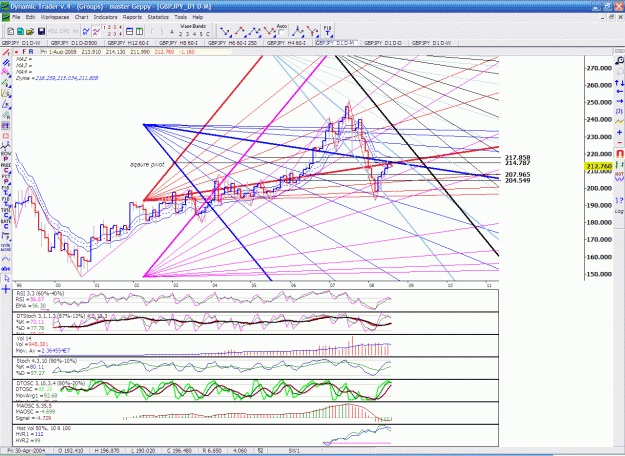Open the Statistics menu

pyautogui.click(x=158, y=17)
